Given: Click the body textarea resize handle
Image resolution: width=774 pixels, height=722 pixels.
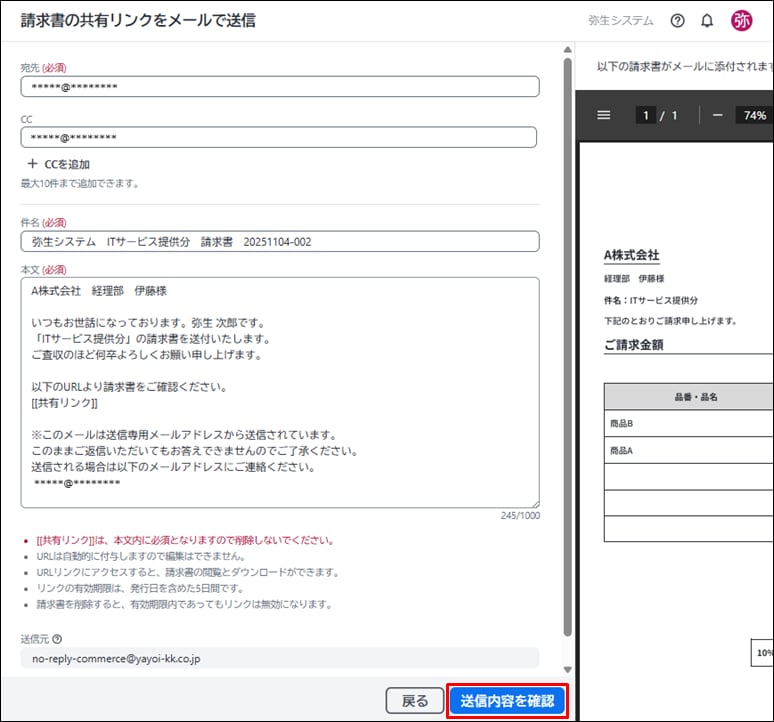Looking at the screenshot, I should [x=534, y=503].
